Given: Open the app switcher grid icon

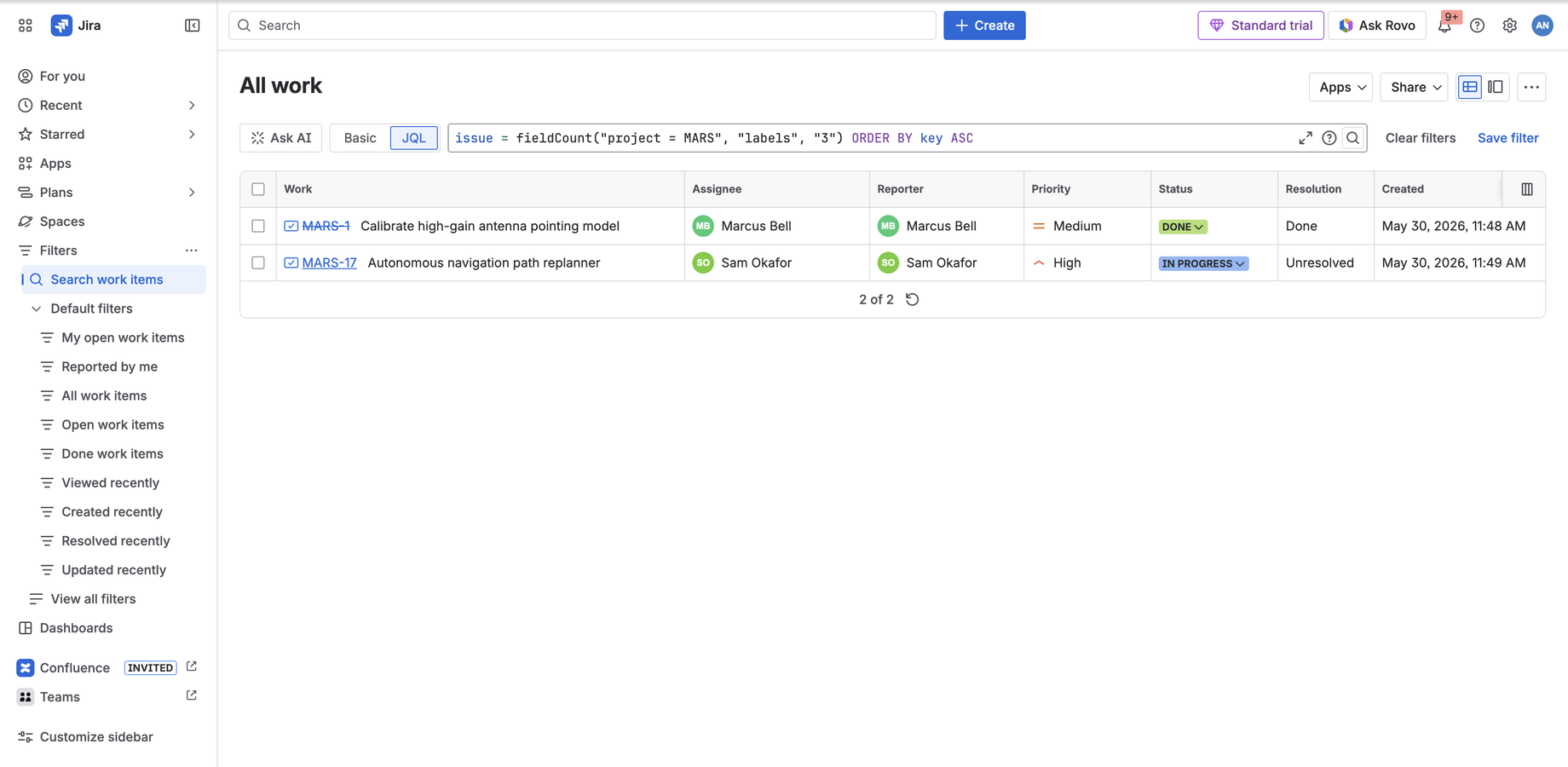Looking at the screenshot, I should tap(26, 26).
